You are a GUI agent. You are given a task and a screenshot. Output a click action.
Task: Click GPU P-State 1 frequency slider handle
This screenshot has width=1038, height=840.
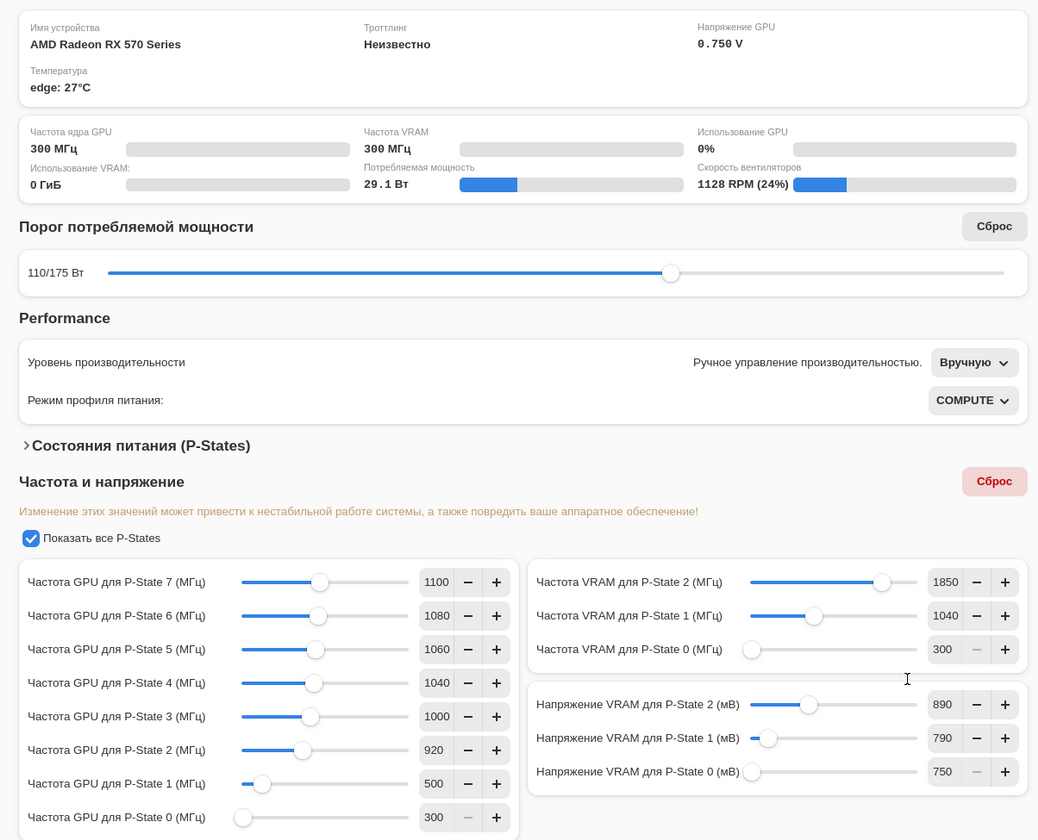click(x=262, y=784)
